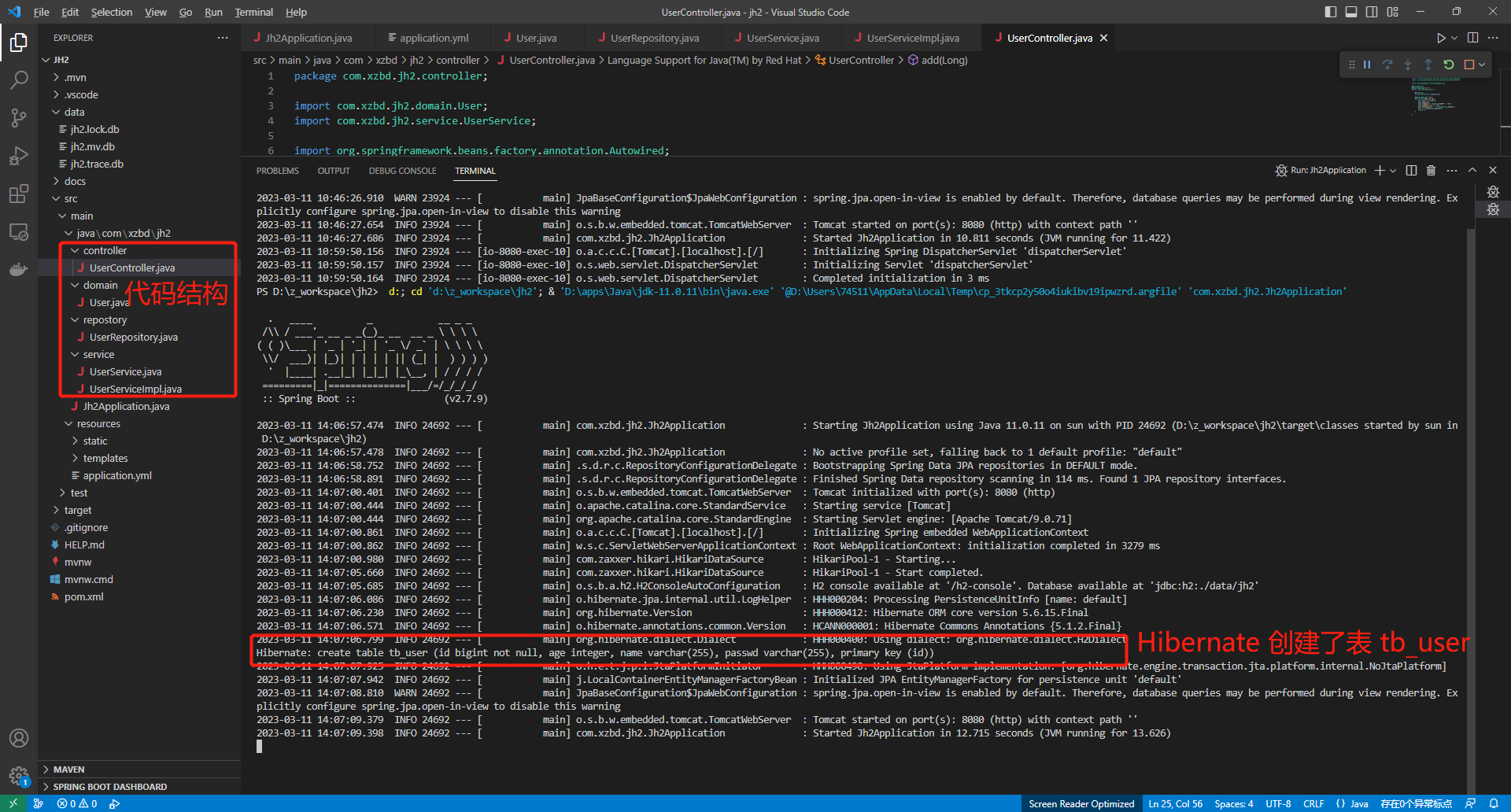Collapse the resources folder
The height and width of the screenshot is (812, 1511).
pos(139,423)
